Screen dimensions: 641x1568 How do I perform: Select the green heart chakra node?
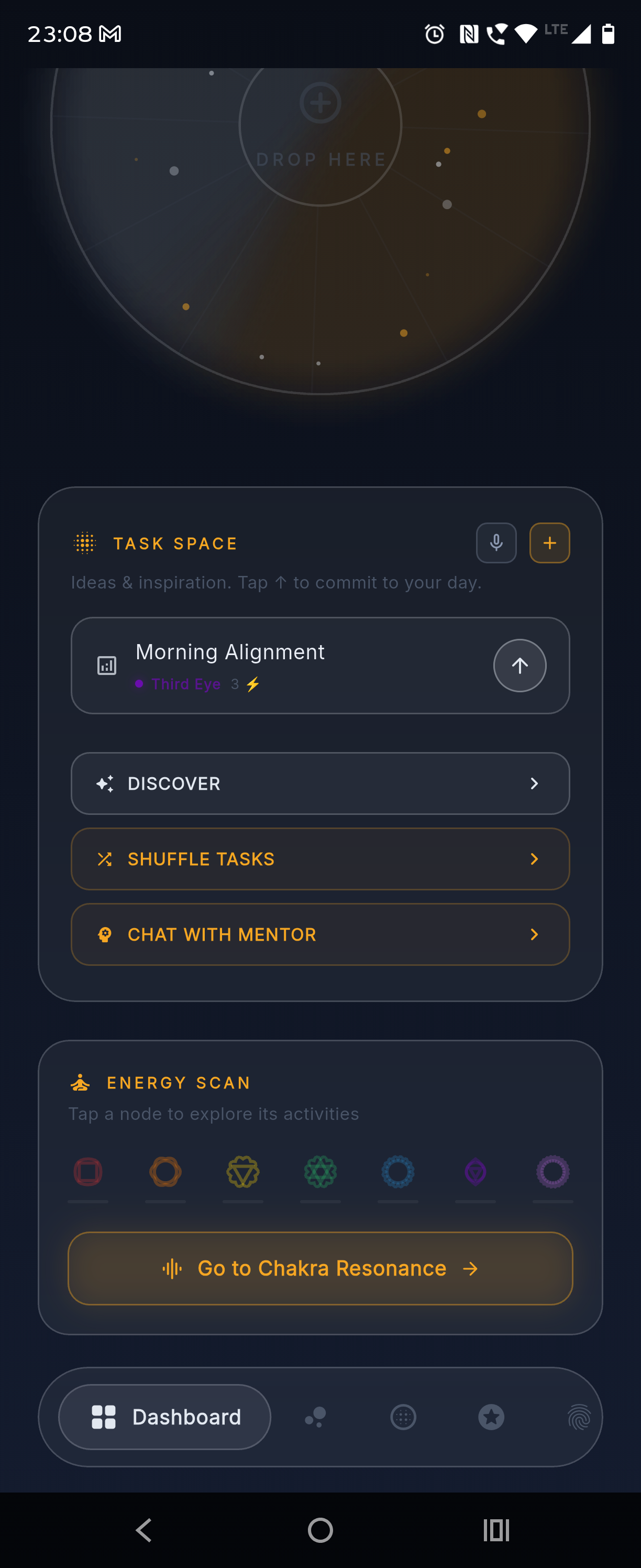coord(320,1172)
